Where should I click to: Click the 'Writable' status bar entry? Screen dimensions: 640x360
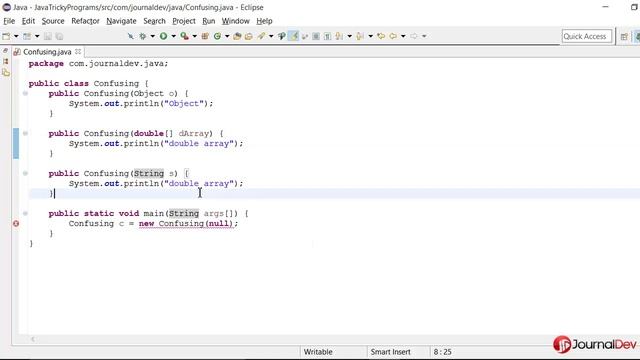pos(318,352)
